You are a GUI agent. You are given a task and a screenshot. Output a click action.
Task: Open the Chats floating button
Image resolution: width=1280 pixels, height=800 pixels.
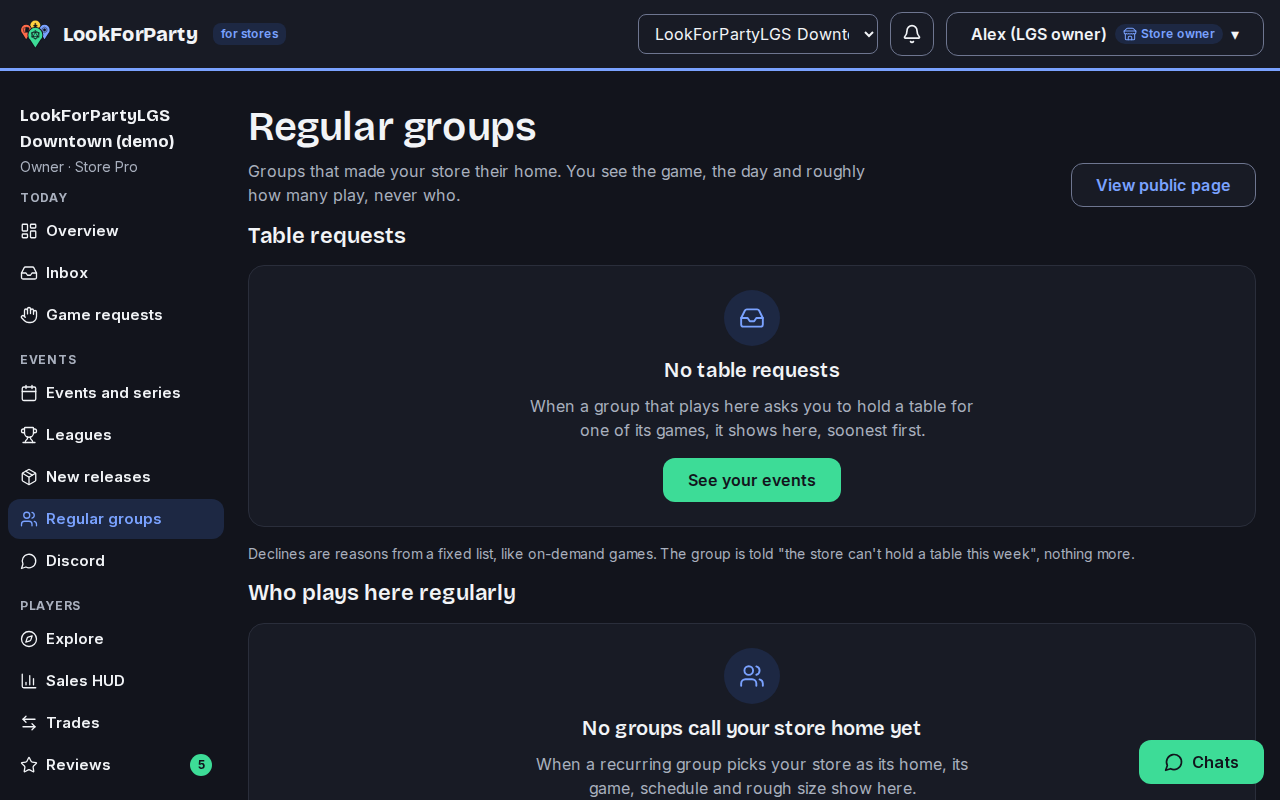point(1201,762)
